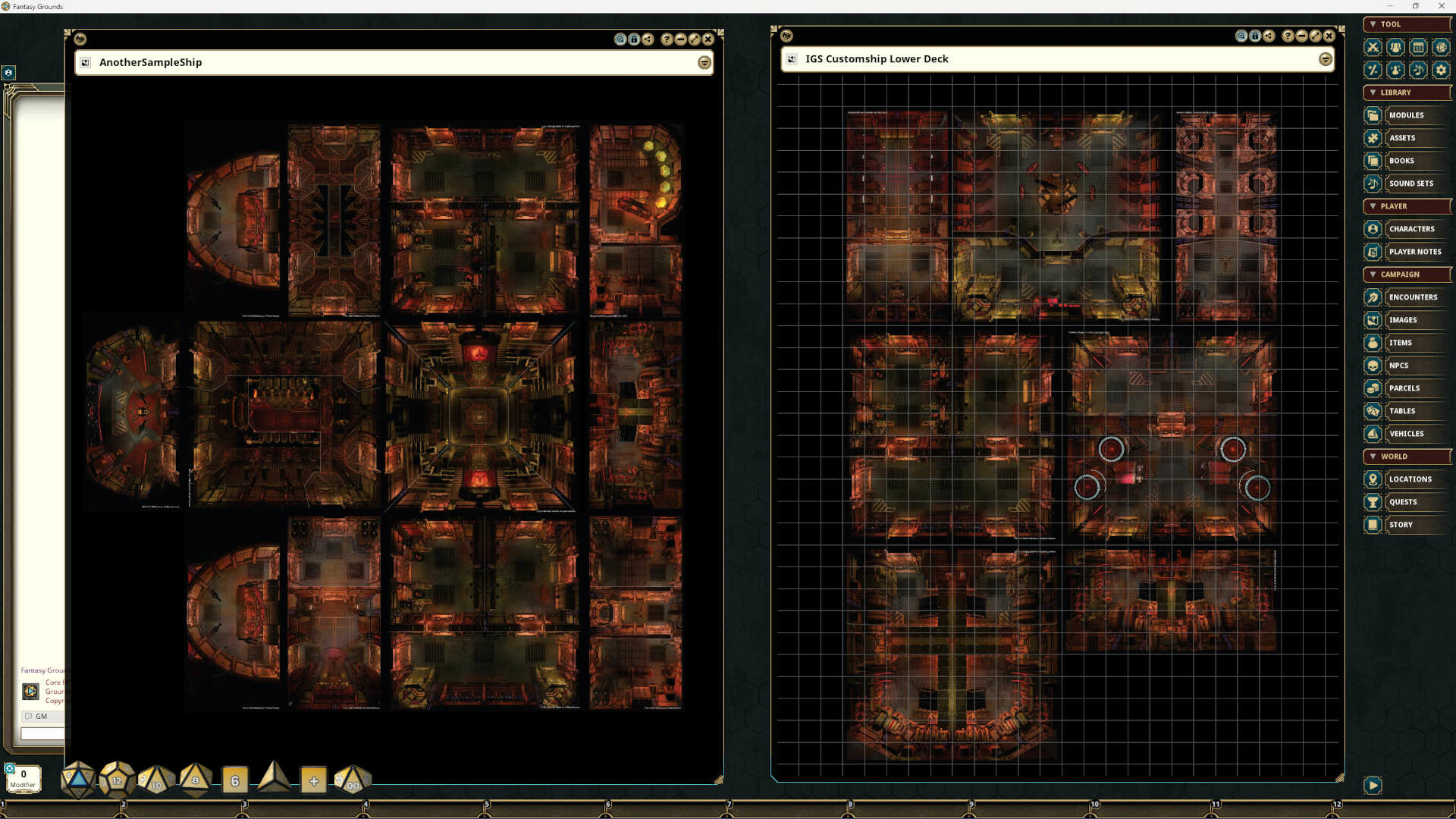Open IGS Customship title bar dropdown menu
The image size is (1456, 819).
[x=1326, y=59]
